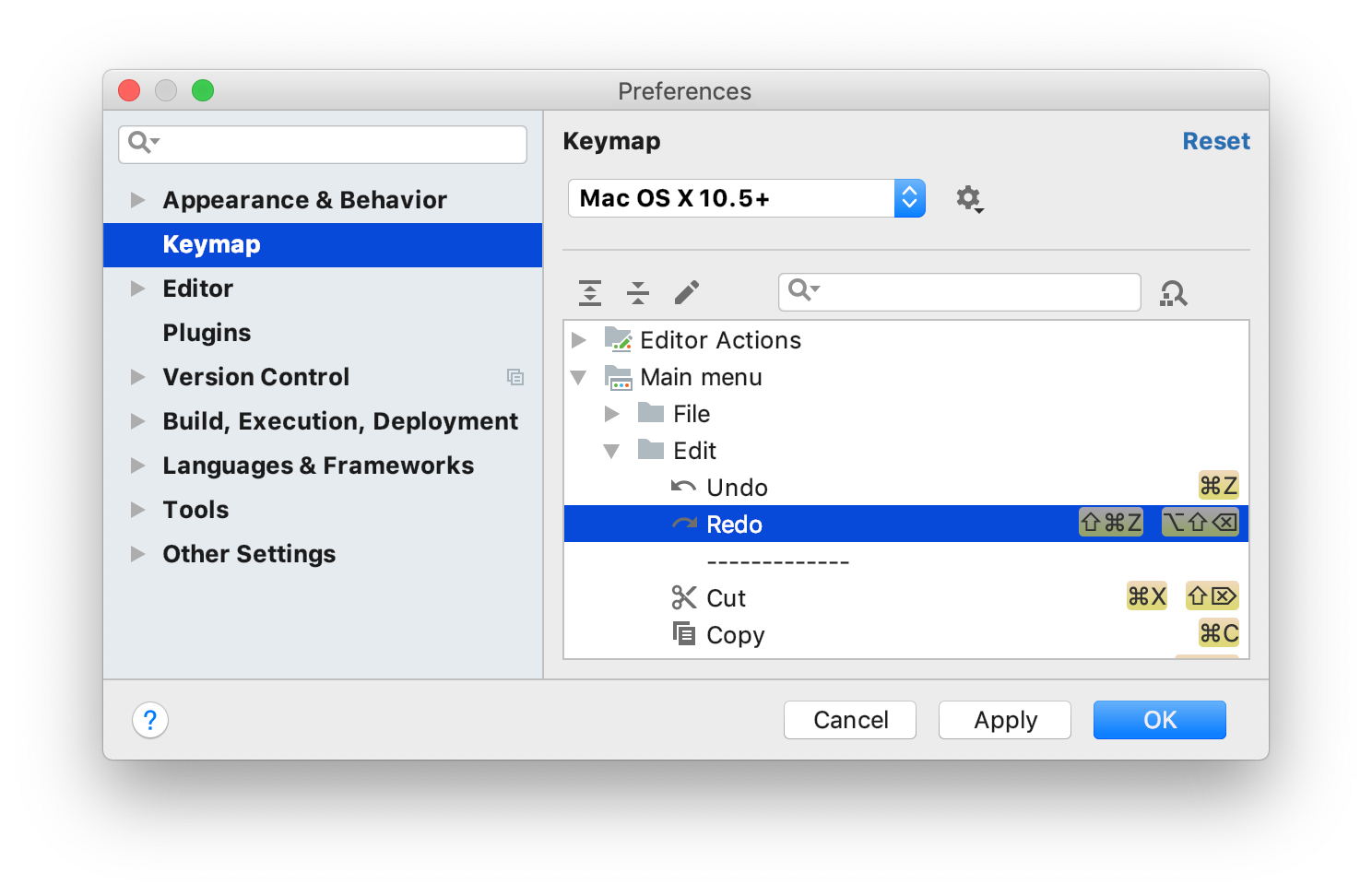
Task: Select Keymap in the settings sidebar
Action: [x=323, y=244]
